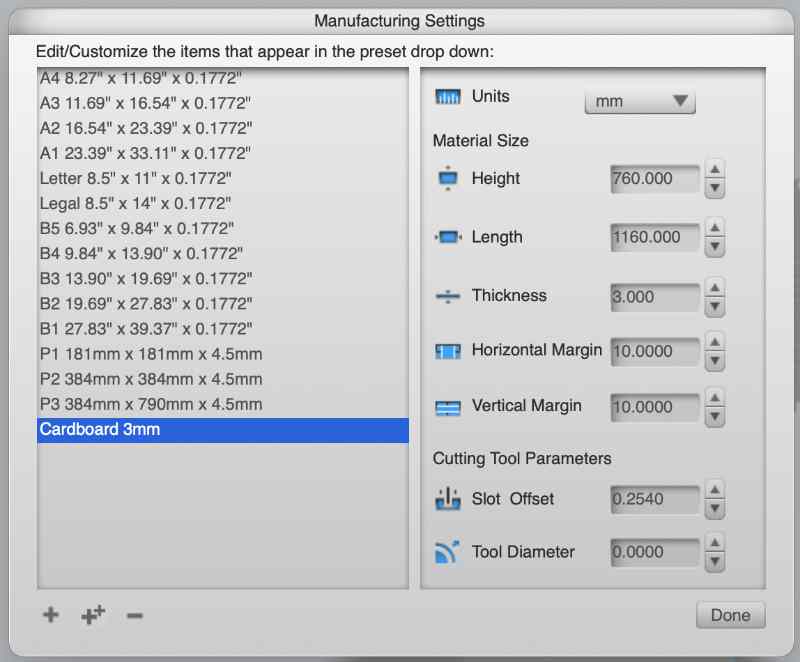Increase Thickness using the up arrow
800x662 pixels.
coord(714,288)
